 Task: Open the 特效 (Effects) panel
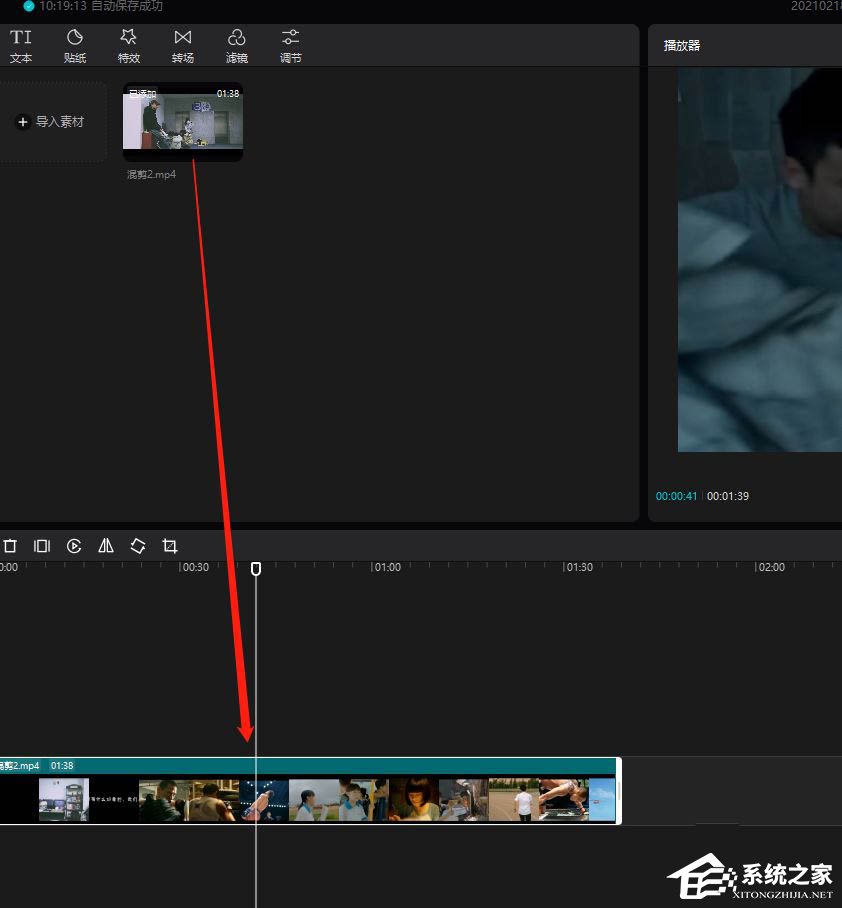[x=129, y=45]
